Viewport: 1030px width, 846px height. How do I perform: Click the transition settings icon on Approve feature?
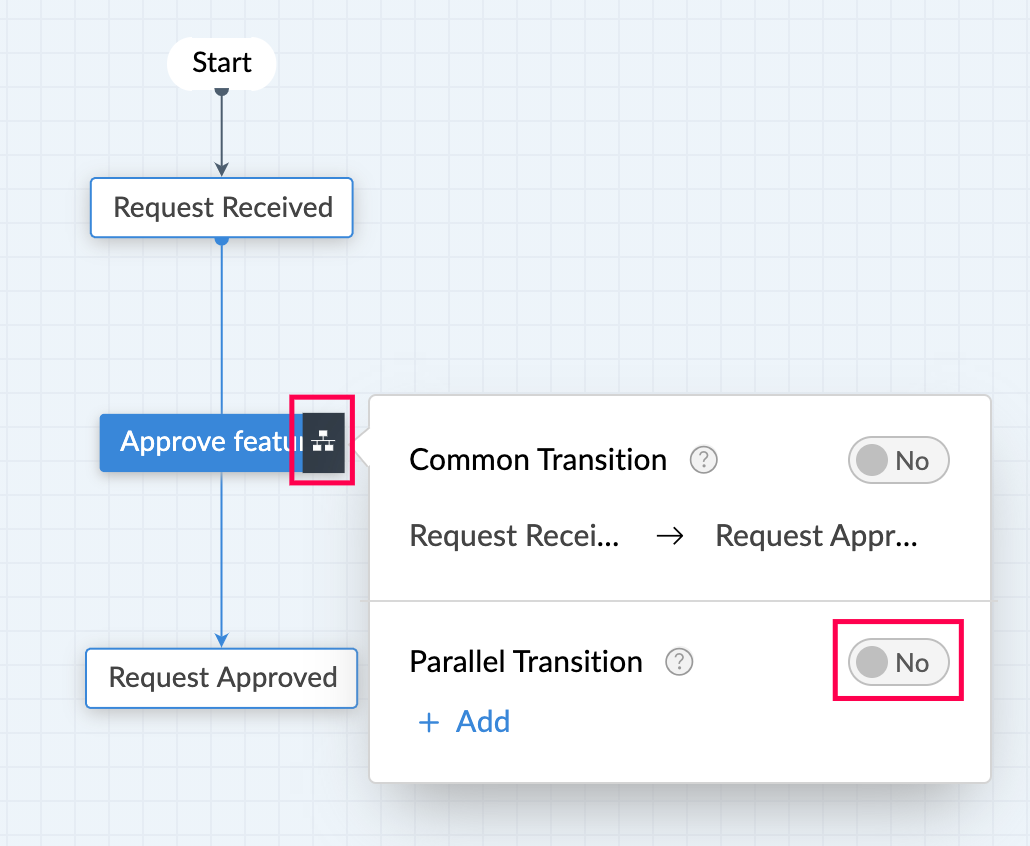click(x=323, y=442)
